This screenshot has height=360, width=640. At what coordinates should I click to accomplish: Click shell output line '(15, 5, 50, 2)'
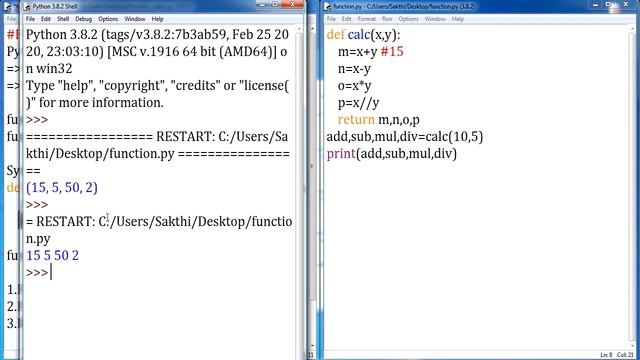coord(62,188)
